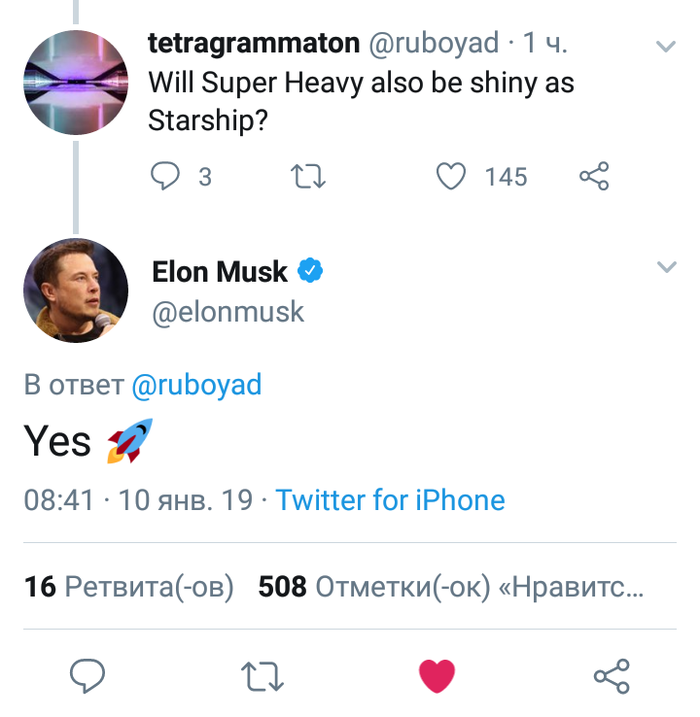Retweet the tetragrammaton tweet

tap(307, 177)
